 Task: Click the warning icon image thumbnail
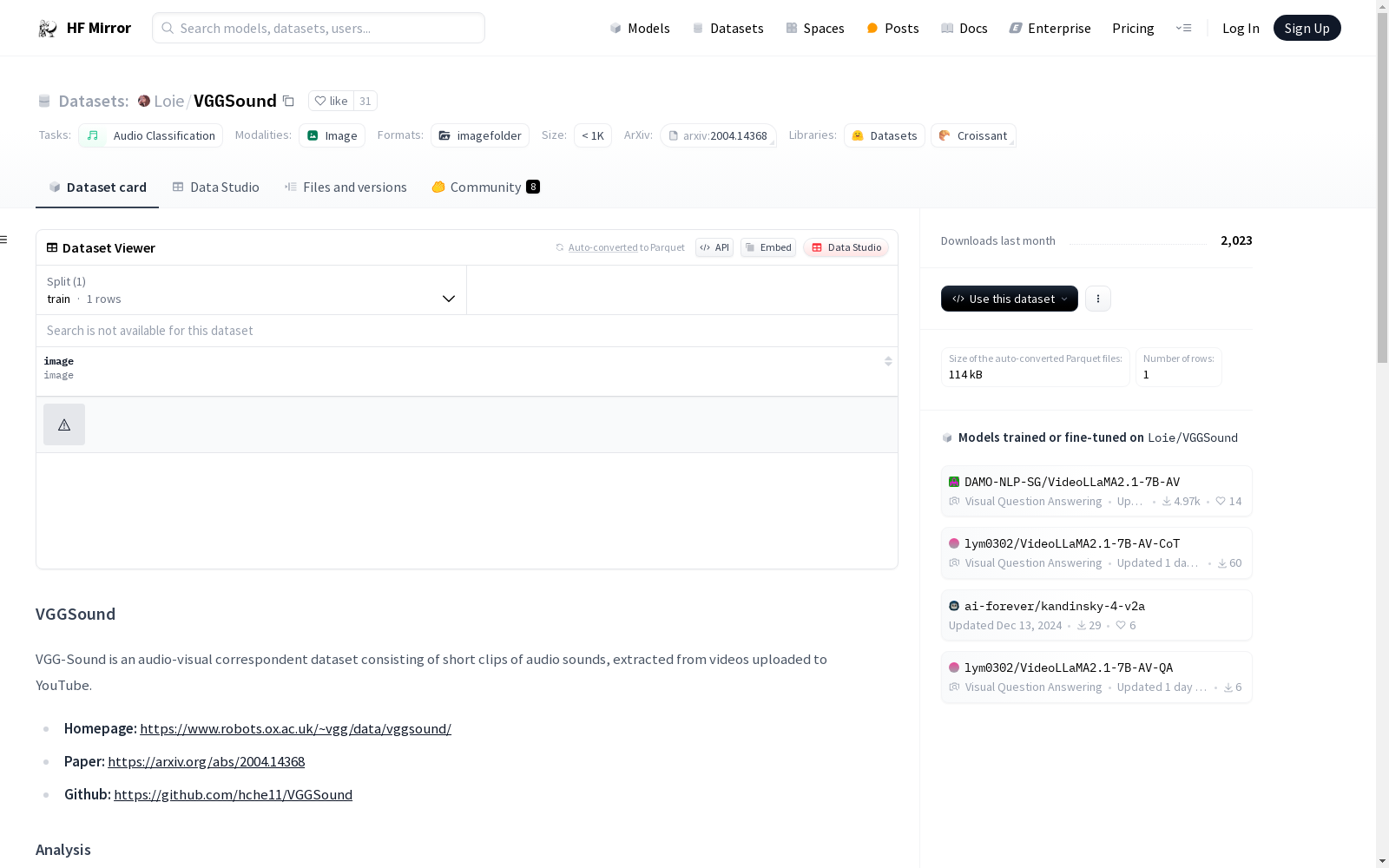pos(64,424)
